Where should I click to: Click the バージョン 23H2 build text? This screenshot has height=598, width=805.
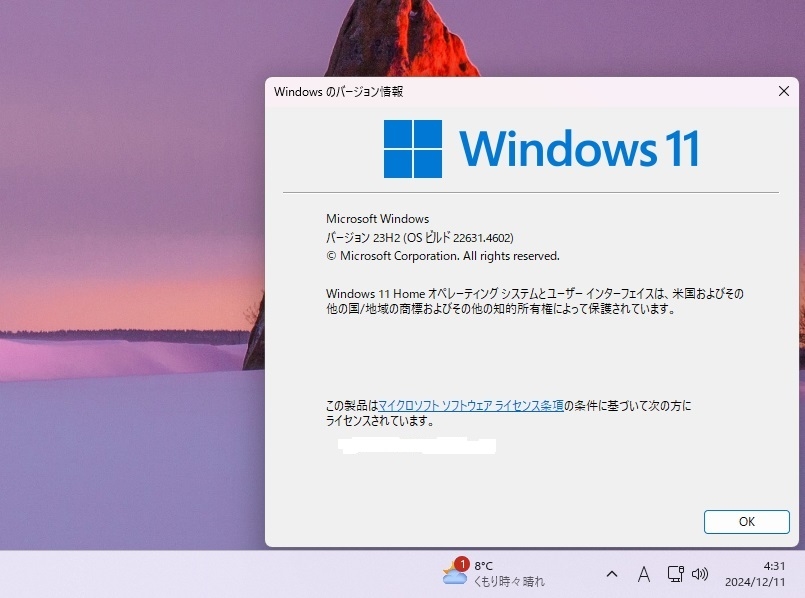coord(420,238)
